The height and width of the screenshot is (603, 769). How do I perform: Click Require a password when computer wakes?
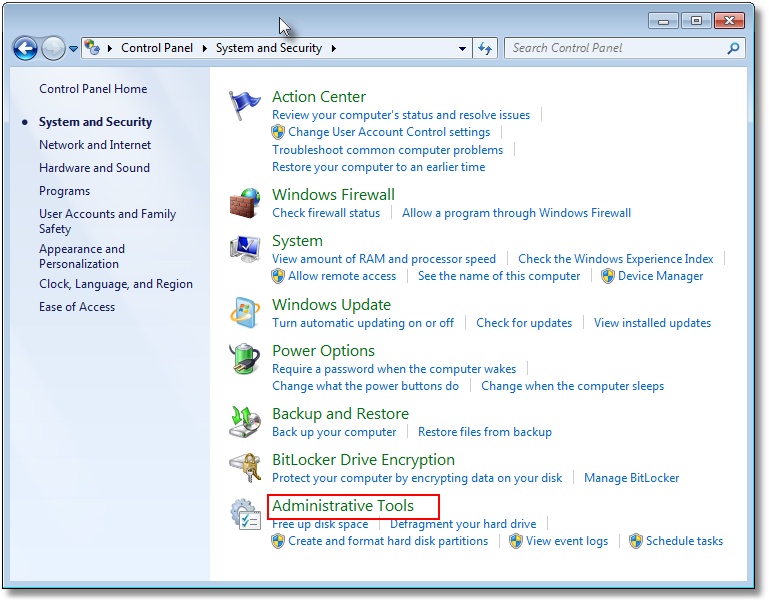394,369
